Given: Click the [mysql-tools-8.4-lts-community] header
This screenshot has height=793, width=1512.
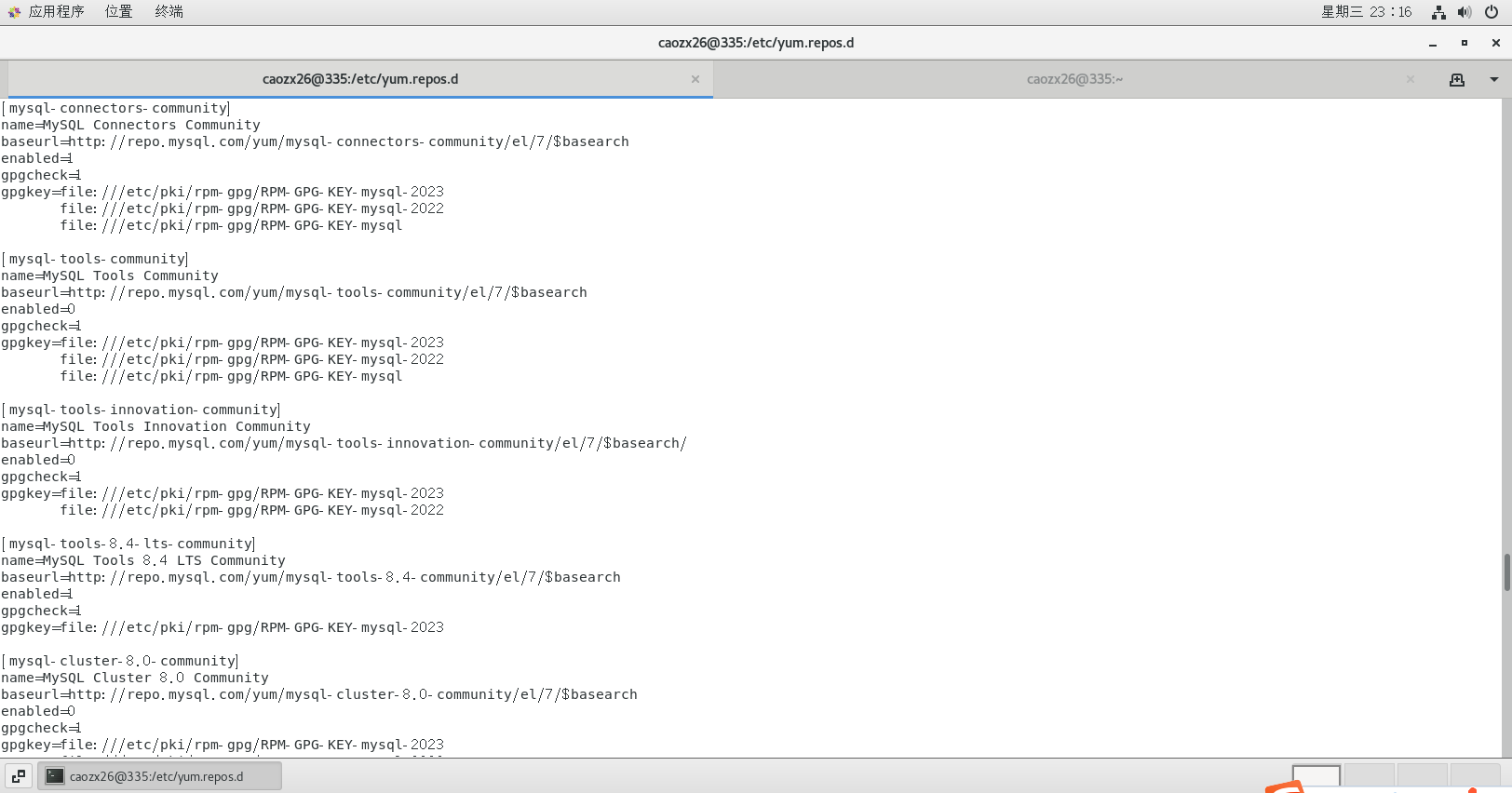Looking at the screenshot, I should point(128,544).
